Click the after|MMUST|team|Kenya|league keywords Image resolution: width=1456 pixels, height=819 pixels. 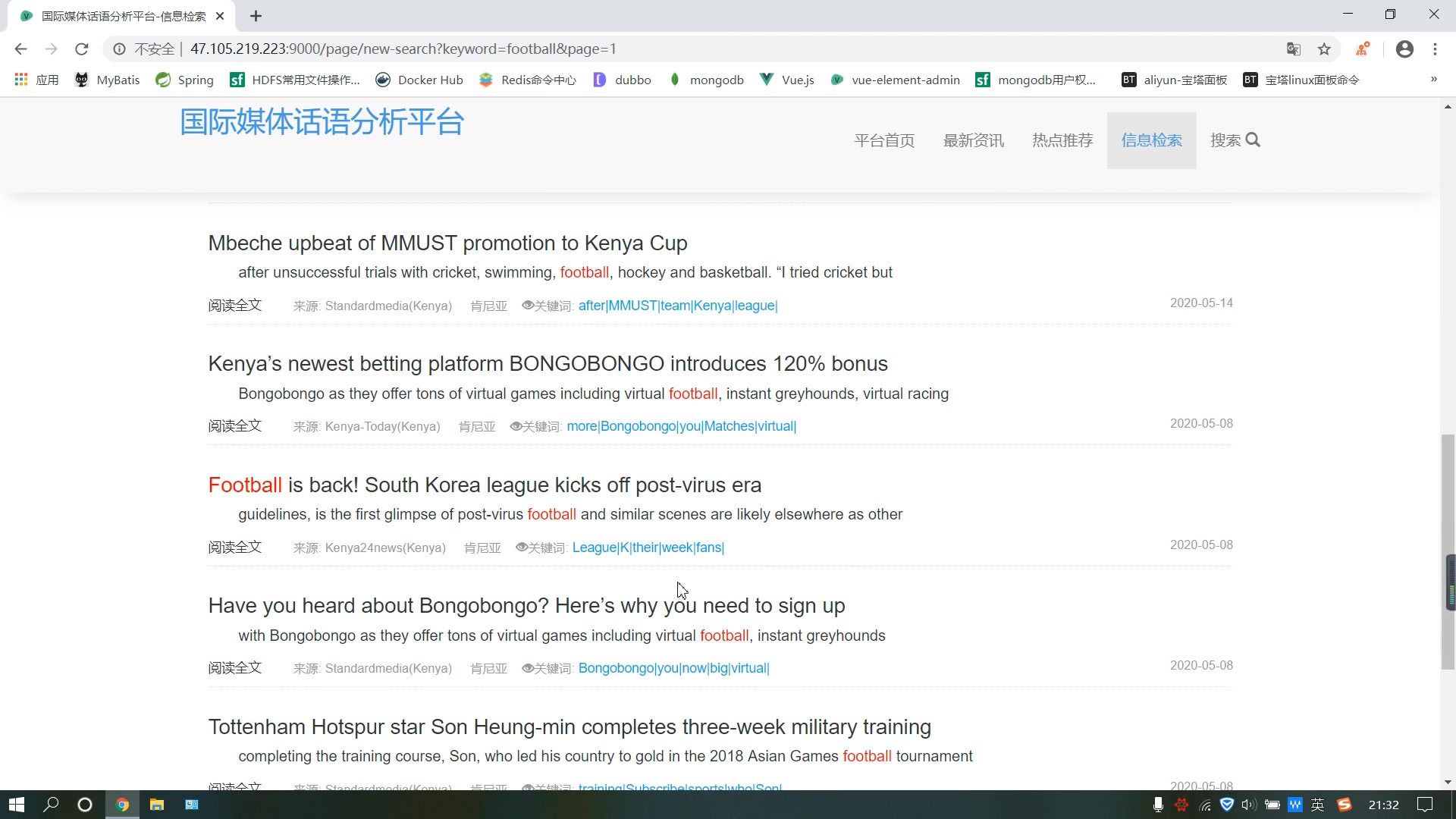click(678, 306)
